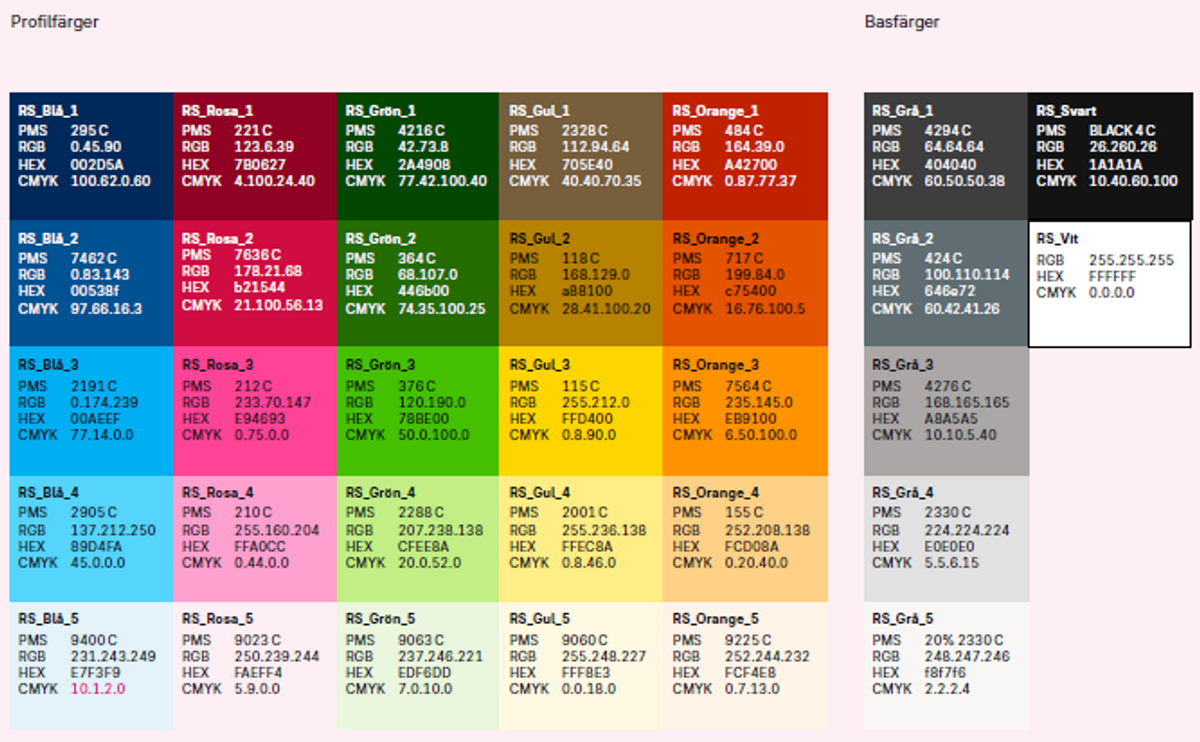The height and width of the screenshot is (742, 1200).
Task: Click the RS_Blå_3 cyan swatch
Action: 91,411
